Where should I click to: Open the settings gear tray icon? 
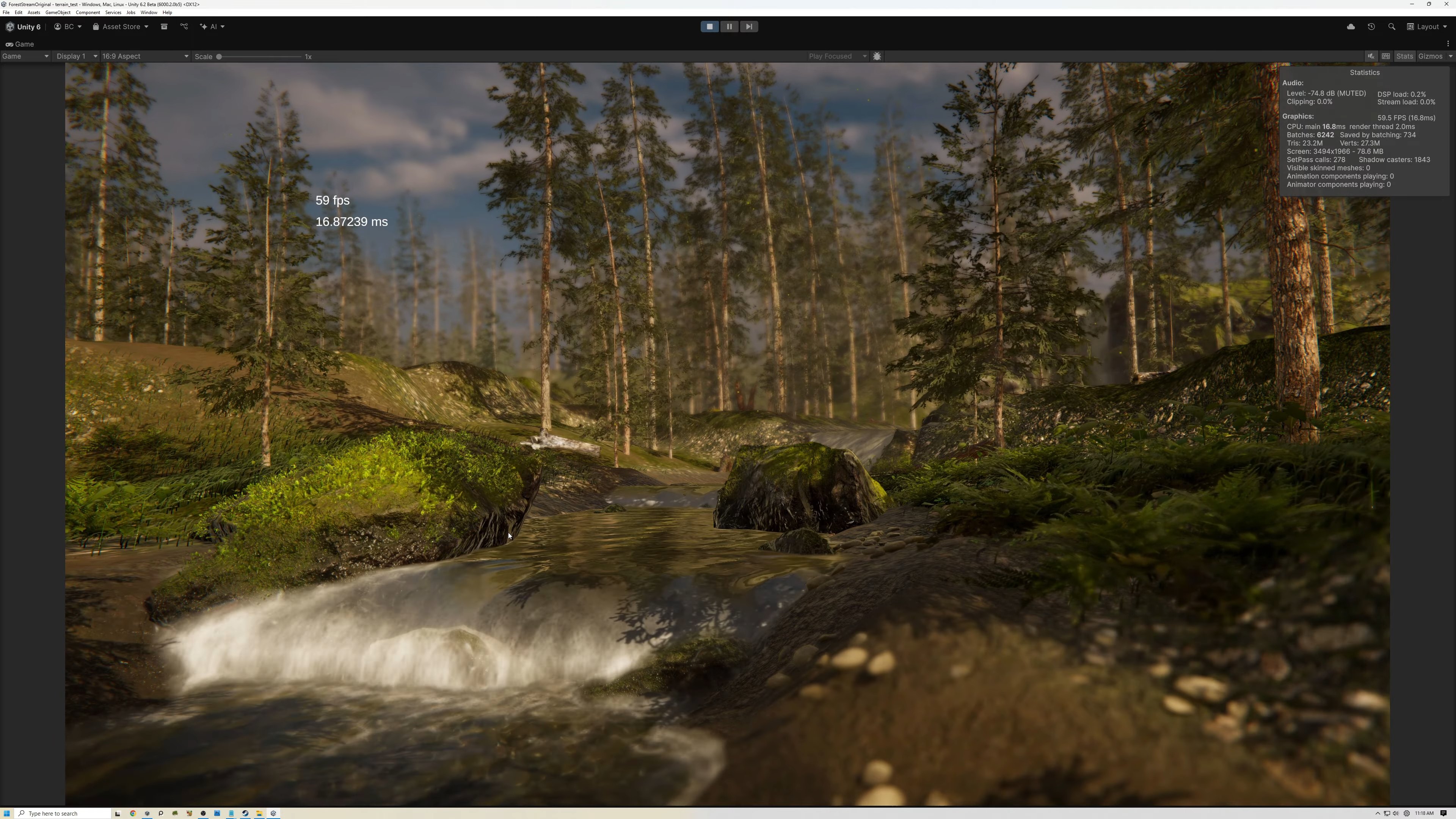[x=1407, y=813]
